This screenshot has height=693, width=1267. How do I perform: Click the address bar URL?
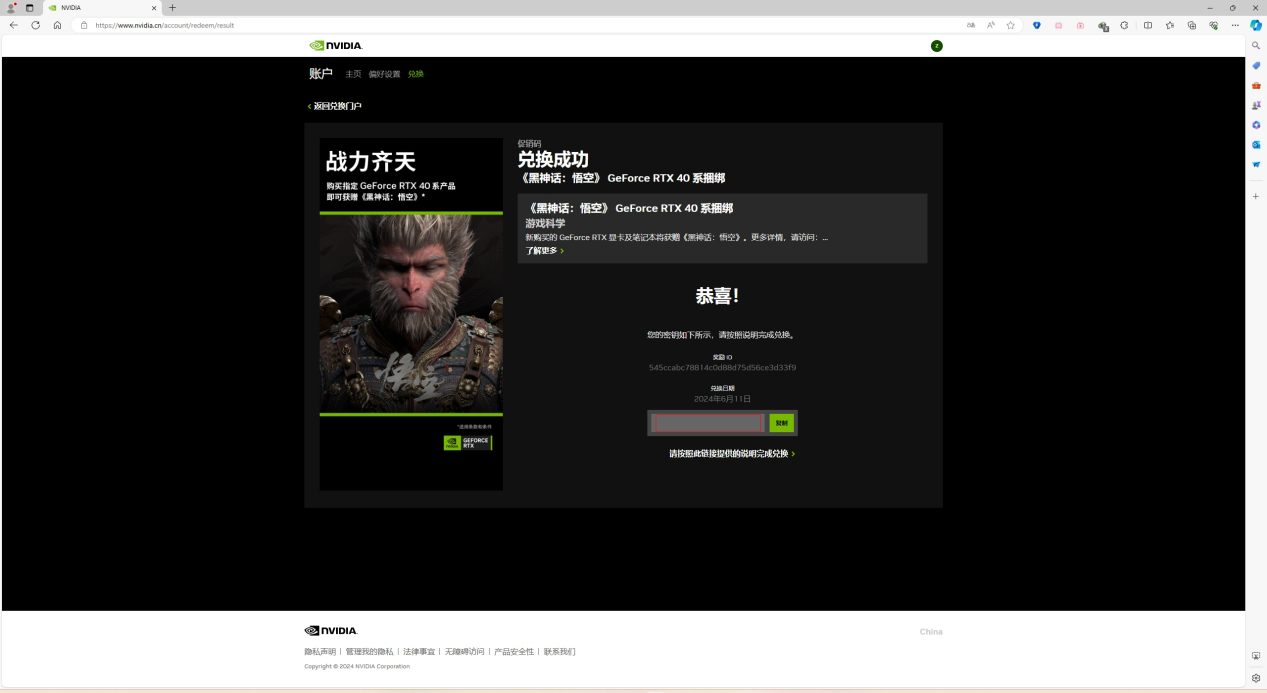(x=165, y=25)
